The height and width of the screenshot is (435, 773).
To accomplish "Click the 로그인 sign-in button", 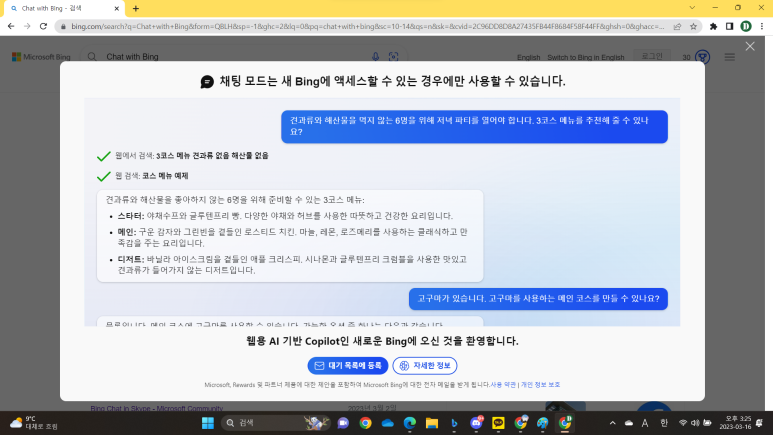I will coord(652,56).
